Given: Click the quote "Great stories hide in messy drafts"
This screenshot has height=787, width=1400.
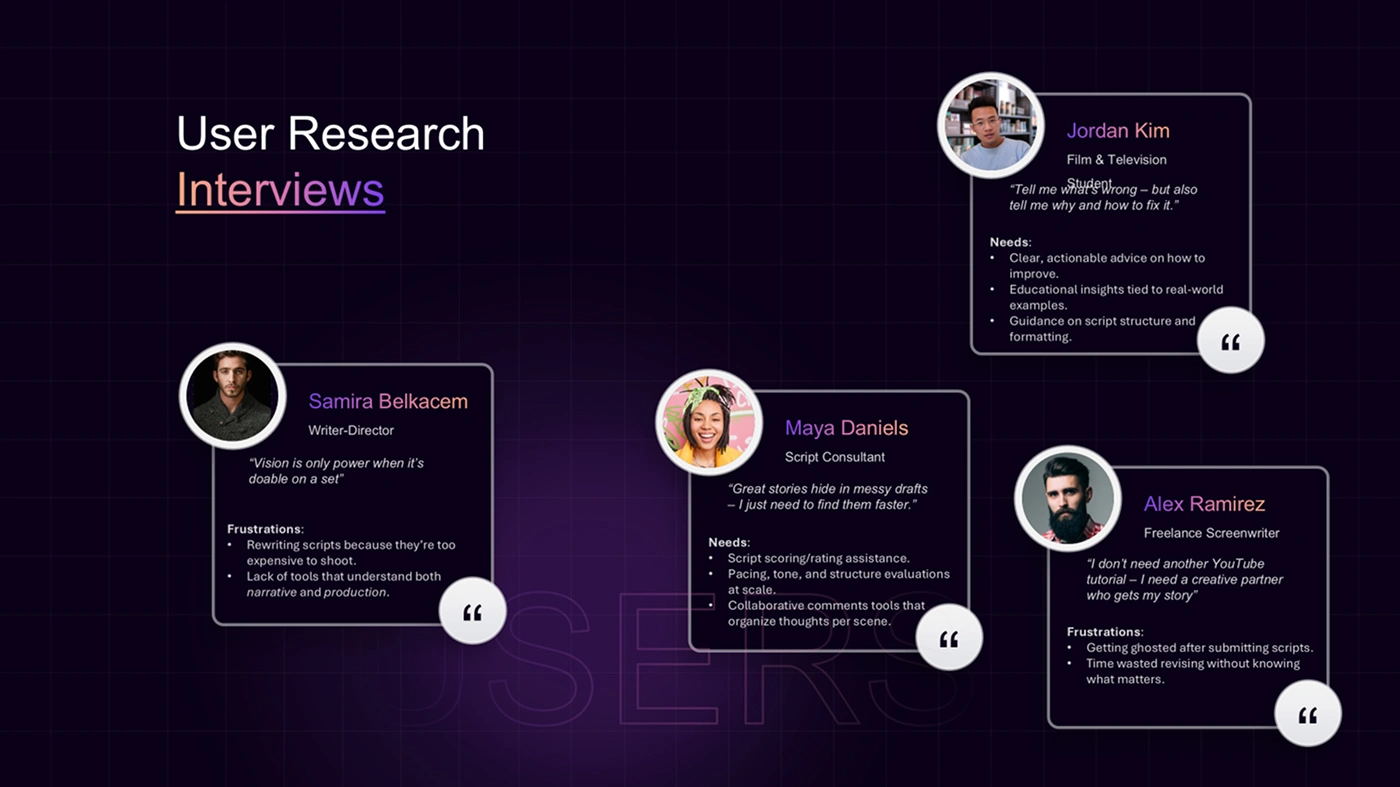Looking at the screenshot, I should 828,497.
